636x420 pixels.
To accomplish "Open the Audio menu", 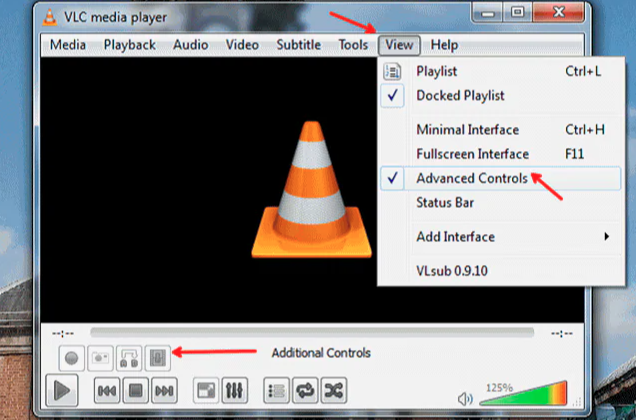I will (x=191, y=45).
